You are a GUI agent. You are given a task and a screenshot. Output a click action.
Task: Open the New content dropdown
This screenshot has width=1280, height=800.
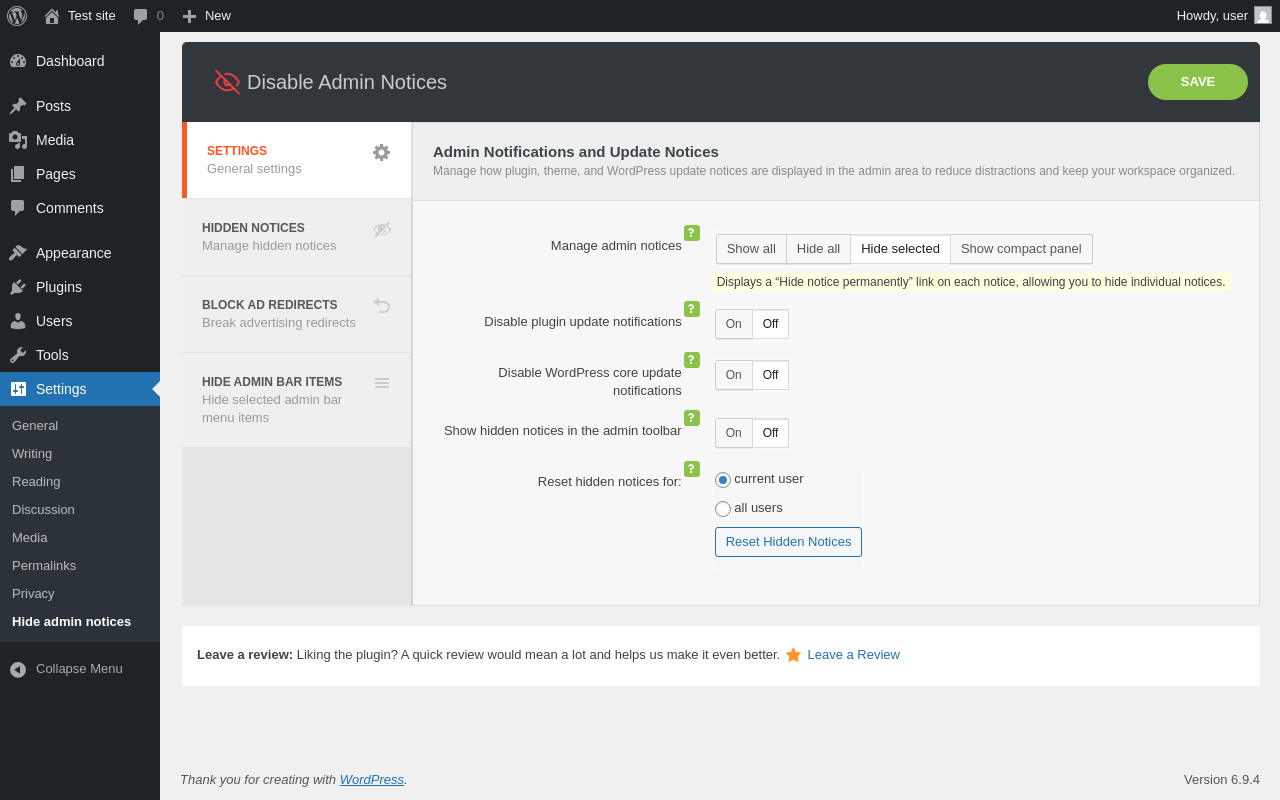click(207, 16)
